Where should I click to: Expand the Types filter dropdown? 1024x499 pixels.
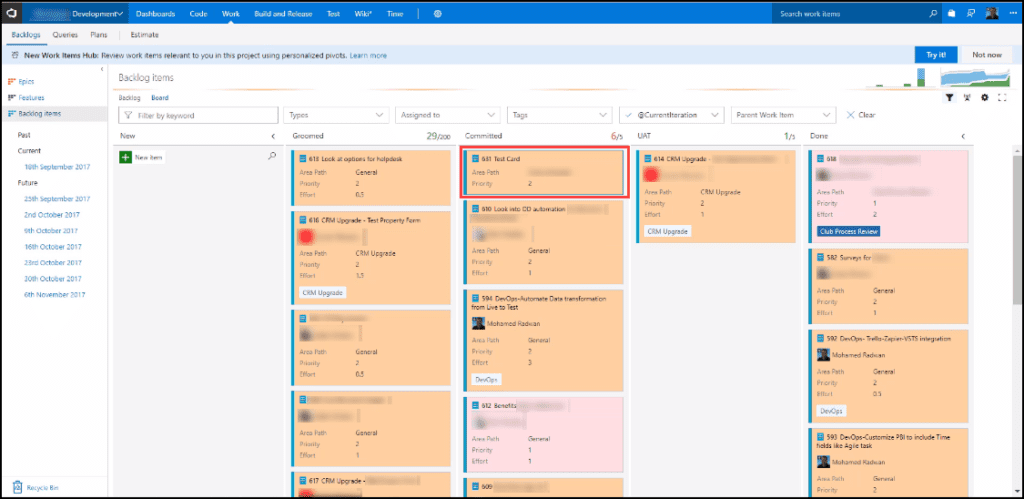[x=336, y=115]
